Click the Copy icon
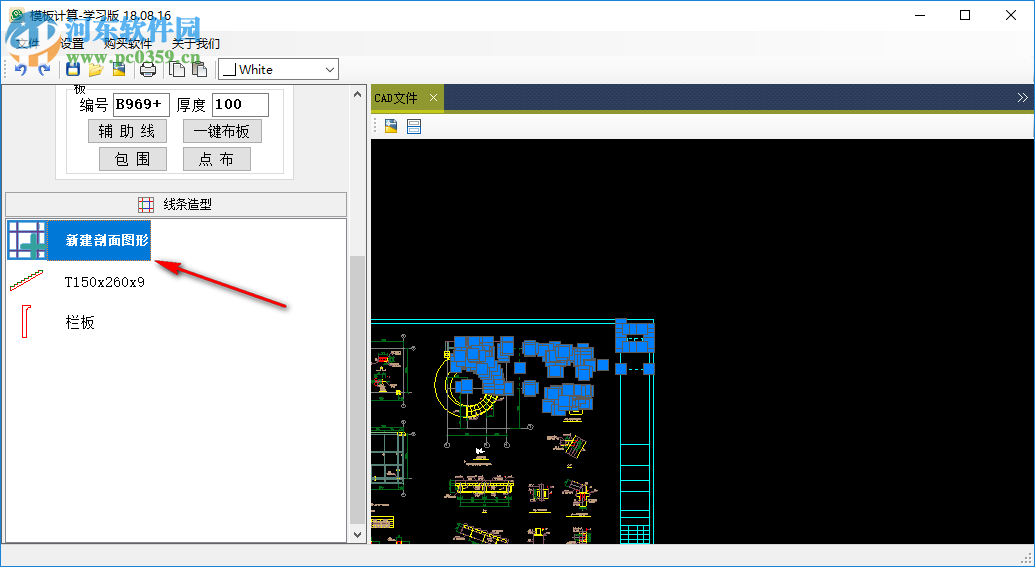 point(177,69)
